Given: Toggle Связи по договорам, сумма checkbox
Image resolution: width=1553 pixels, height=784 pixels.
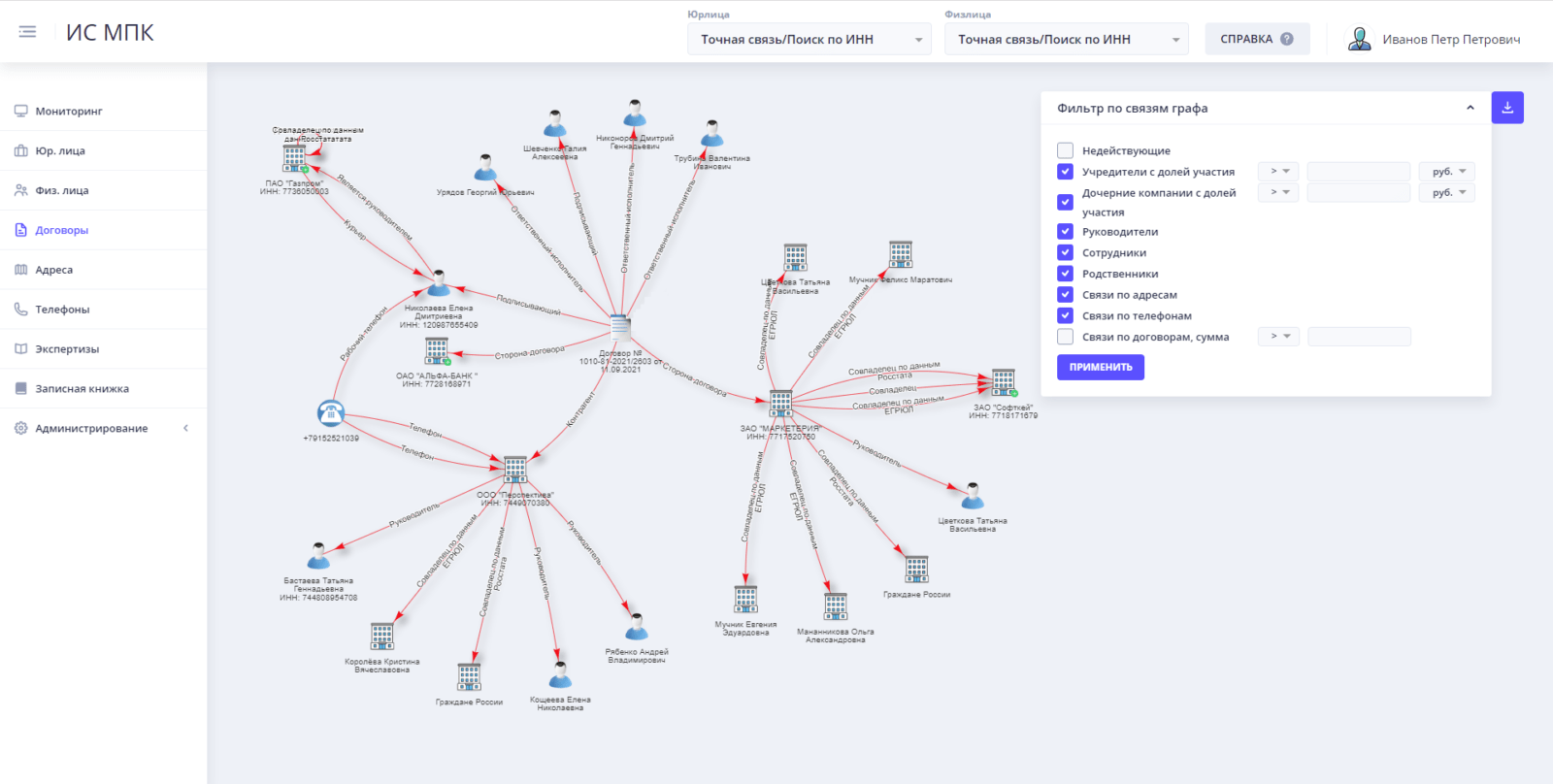Looking at the screenshot, I should pos(1065,337).
